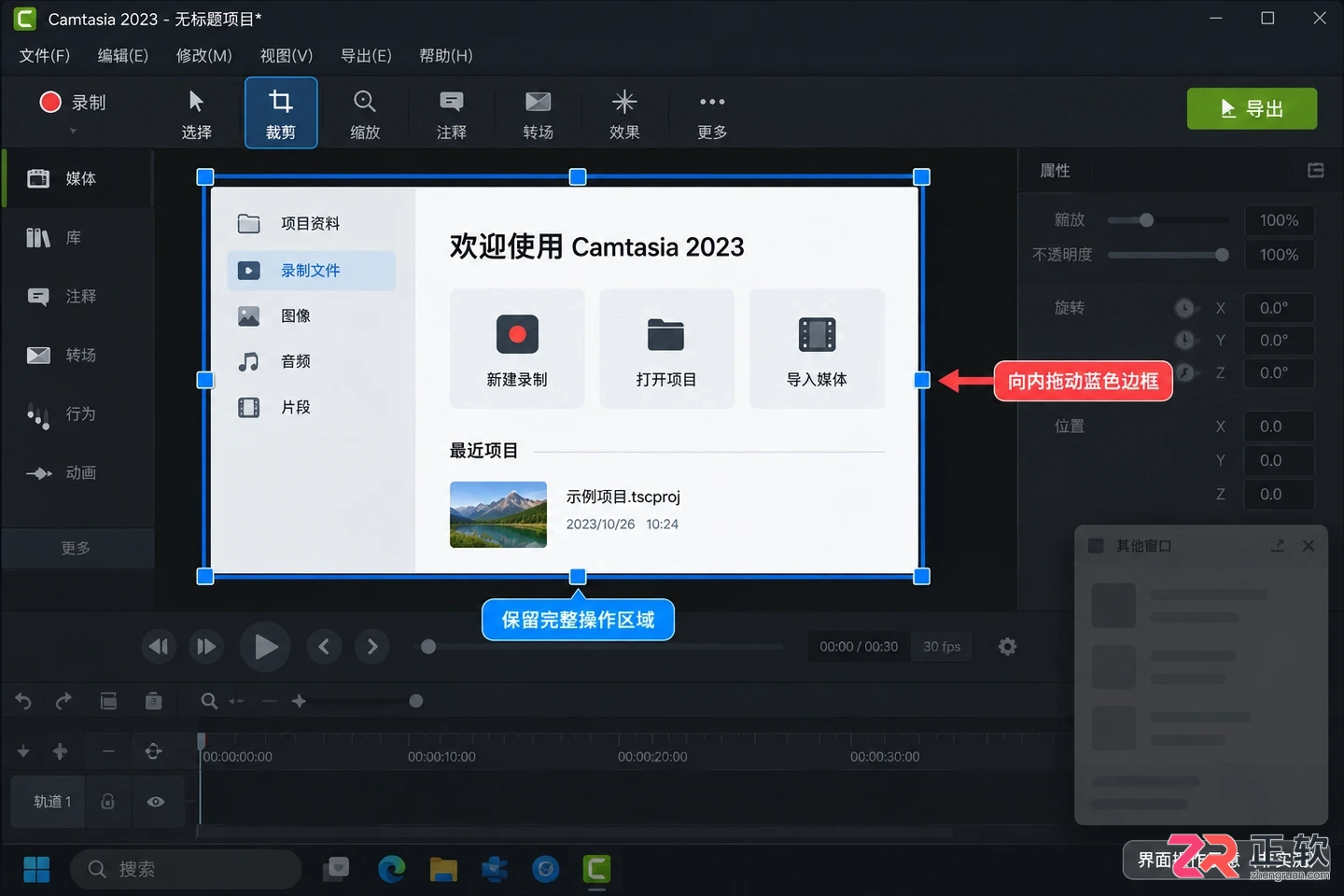
Task: Open the 文件(F) menu
Action: pos(45,56)
